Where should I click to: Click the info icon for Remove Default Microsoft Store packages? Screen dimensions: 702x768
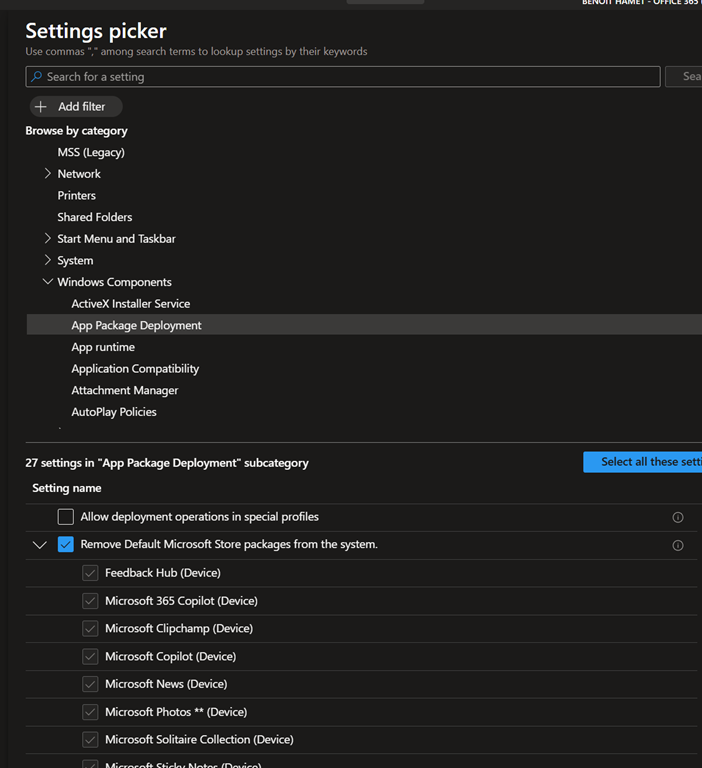(678, 545)
